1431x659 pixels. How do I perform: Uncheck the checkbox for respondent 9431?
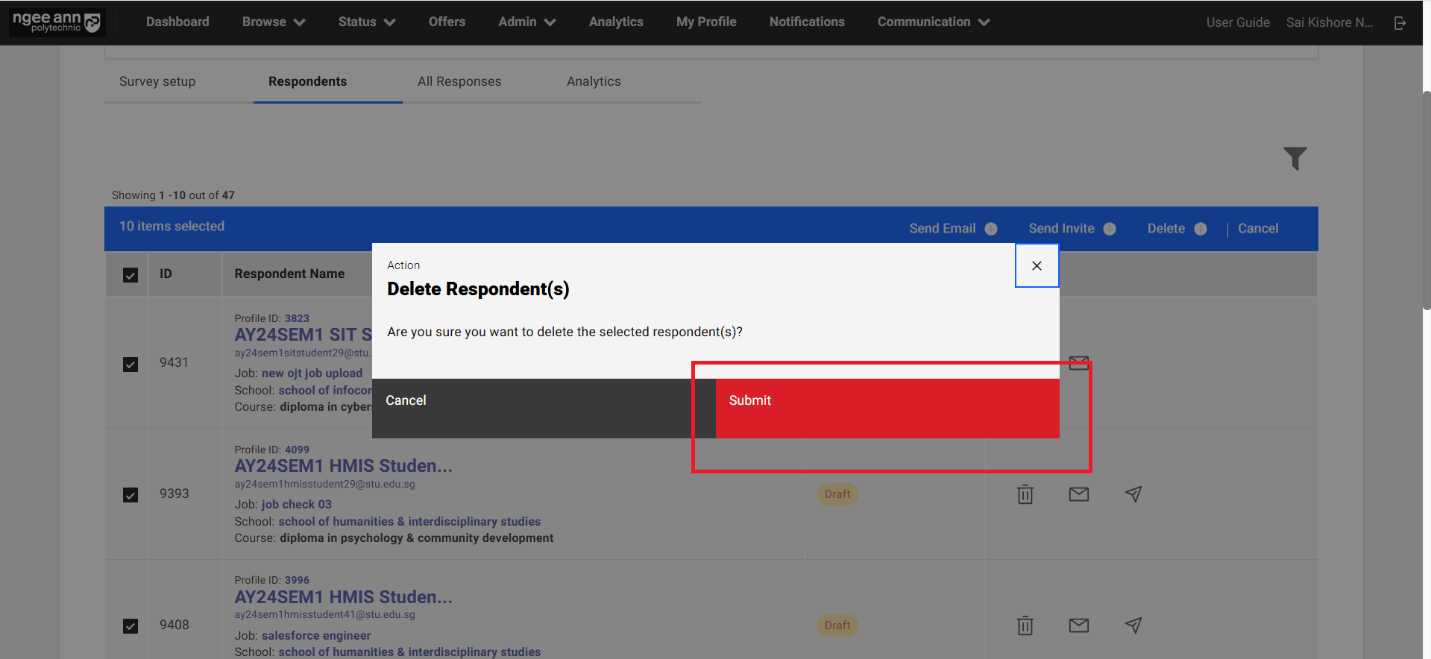tap(130, 364)
